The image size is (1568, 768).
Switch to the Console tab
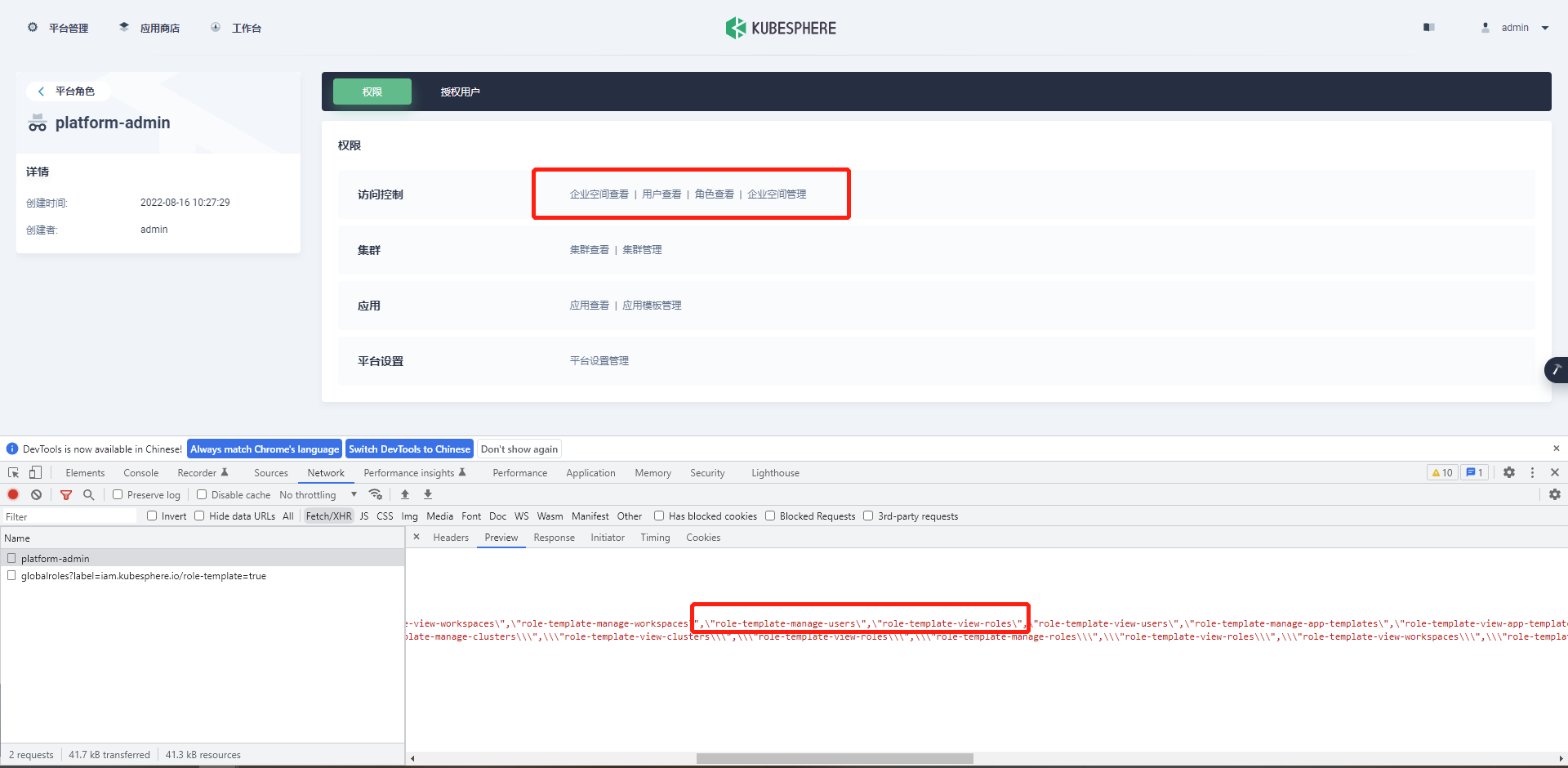(140, 472)
